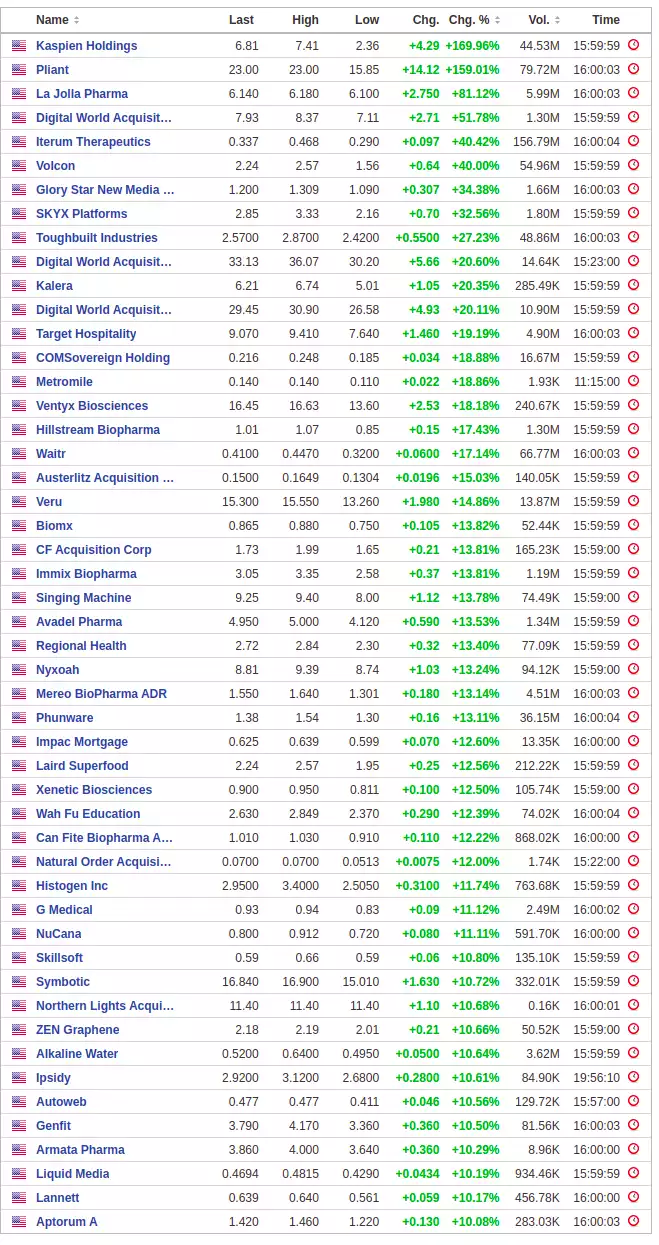Open the Glory Star New Media link
This screenshot has height=1245, width=659.
pyautogui.click(x=105, y=190)
